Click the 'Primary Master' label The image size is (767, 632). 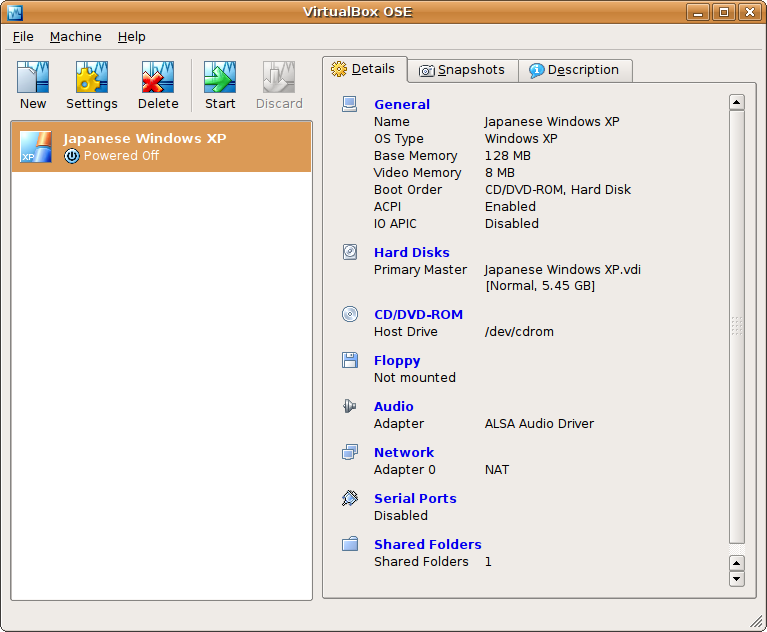[x=420, y=270]
